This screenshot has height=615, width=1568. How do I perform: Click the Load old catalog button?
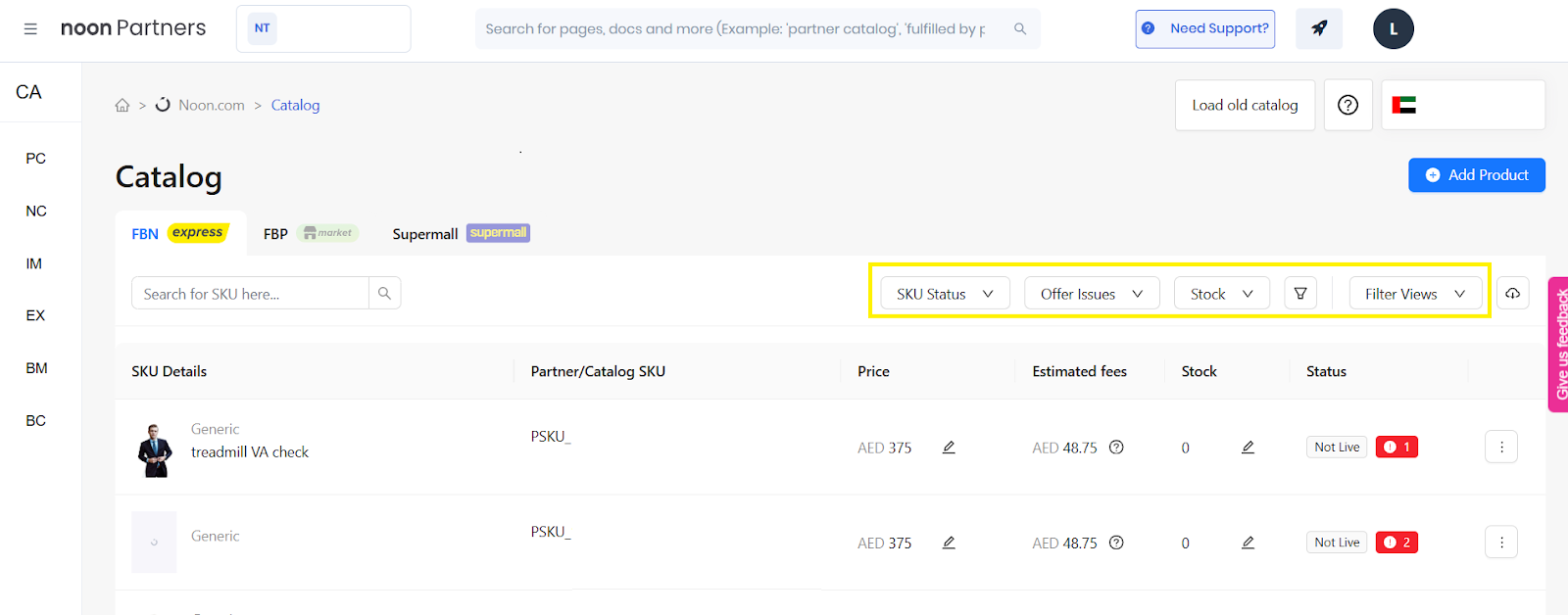tap(1245, 105)
